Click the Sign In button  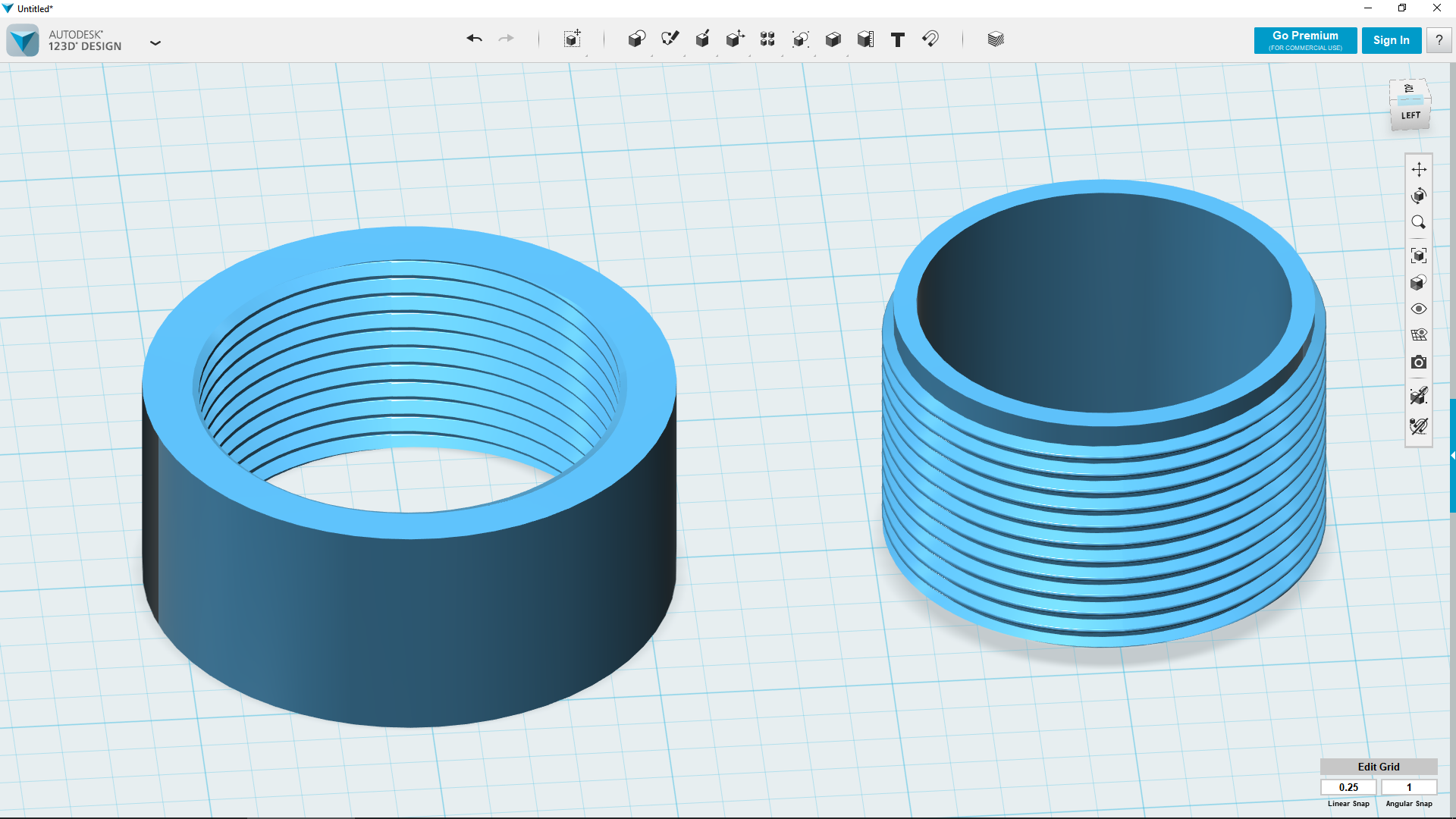coord(1391,40)
